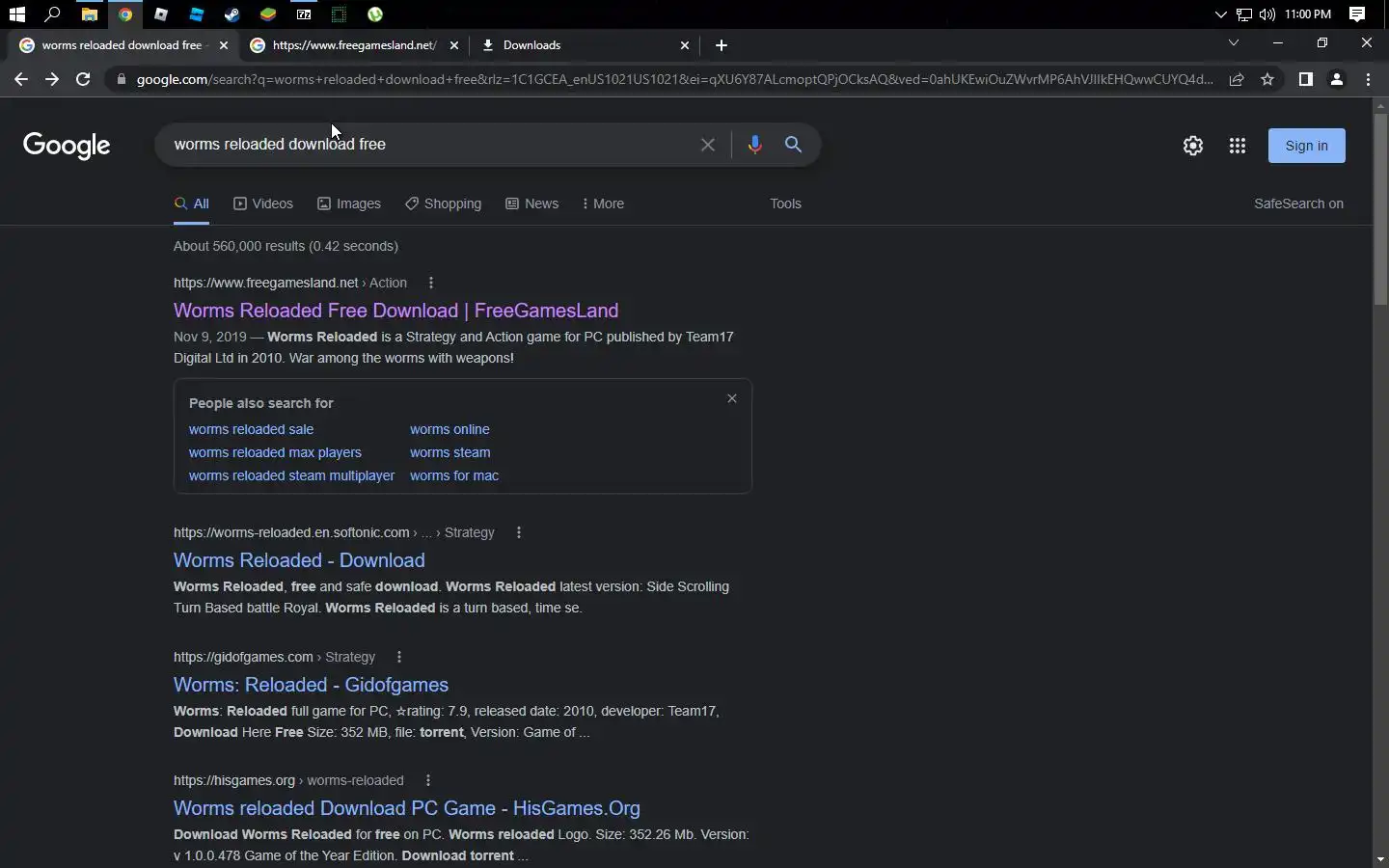Expand the More search categories

[x=604, y=203]
